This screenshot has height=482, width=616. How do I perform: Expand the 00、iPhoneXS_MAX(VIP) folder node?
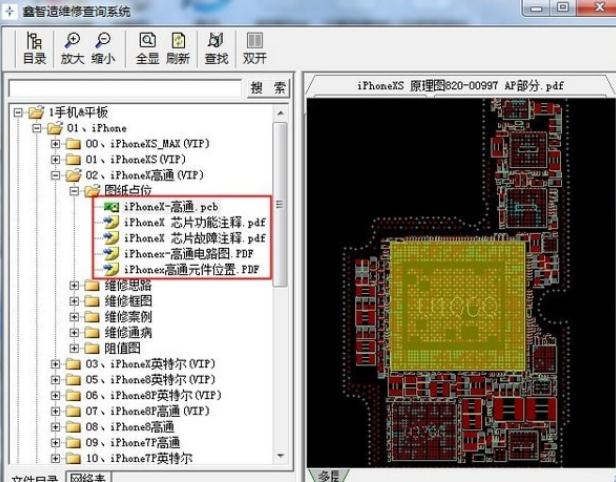[x=57, y=144]
